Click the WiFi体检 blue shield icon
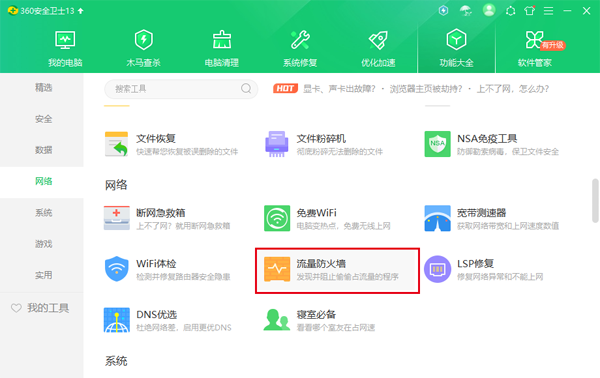 coord(116,269)
